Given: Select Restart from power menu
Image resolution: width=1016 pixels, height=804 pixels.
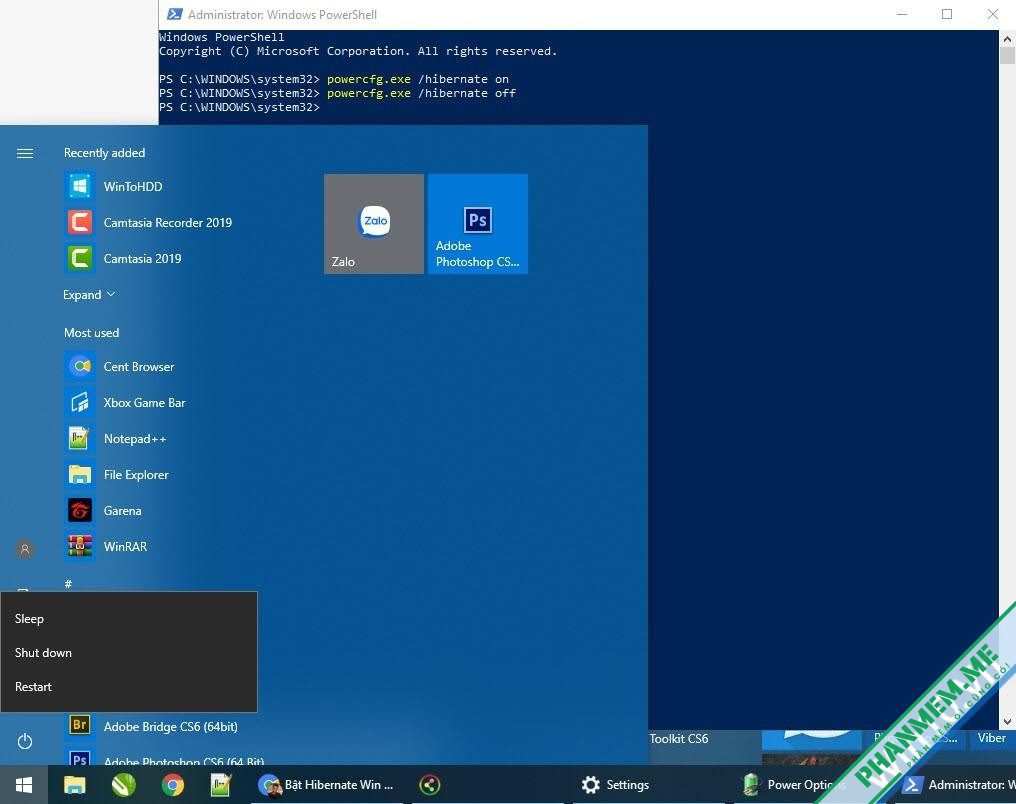Looking at the screenshot, I should pyautogui.click(x=129, y=687).
